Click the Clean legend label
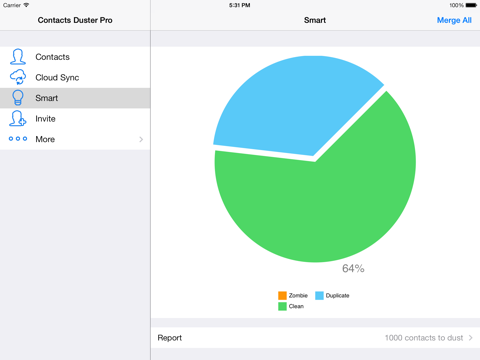This screenshot has height=360, width=480. point(296,306)
